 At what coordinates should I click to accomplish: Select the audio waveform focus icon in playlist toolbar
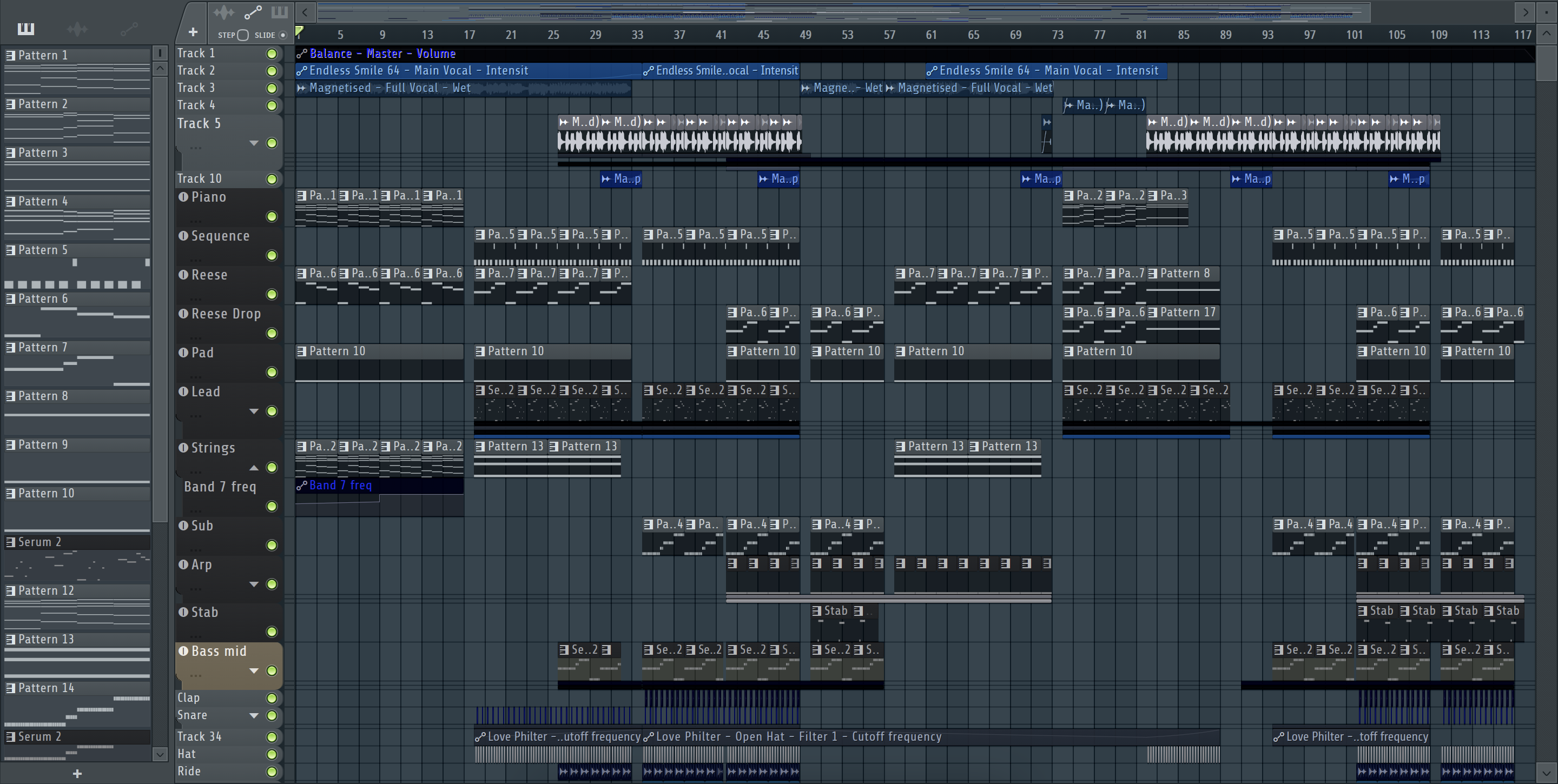tap(224, 12)
